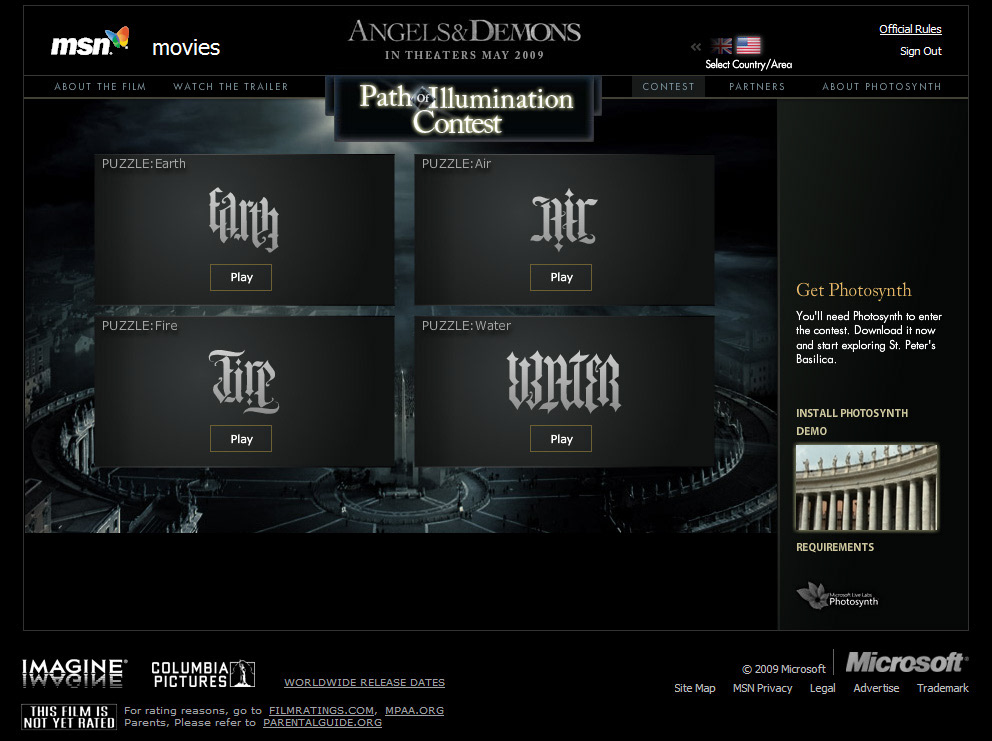Viewport: 992px width, 741px height.
Task: Play the Water puzzle
Action: [561, 439]
